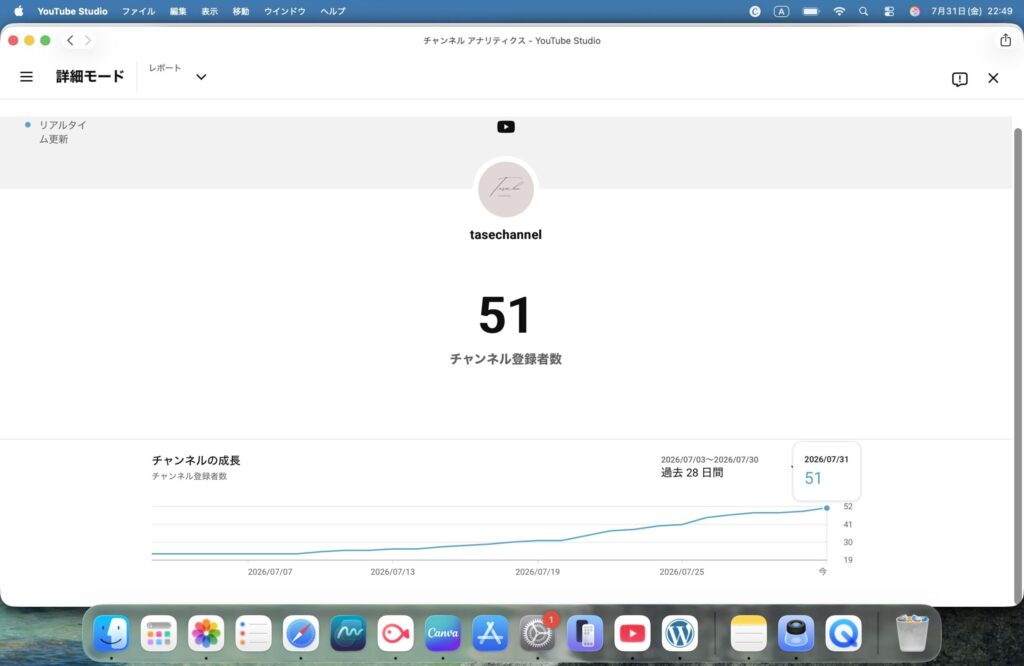
Task: Open Launchpad from the Dock
Action: [159, 633]
